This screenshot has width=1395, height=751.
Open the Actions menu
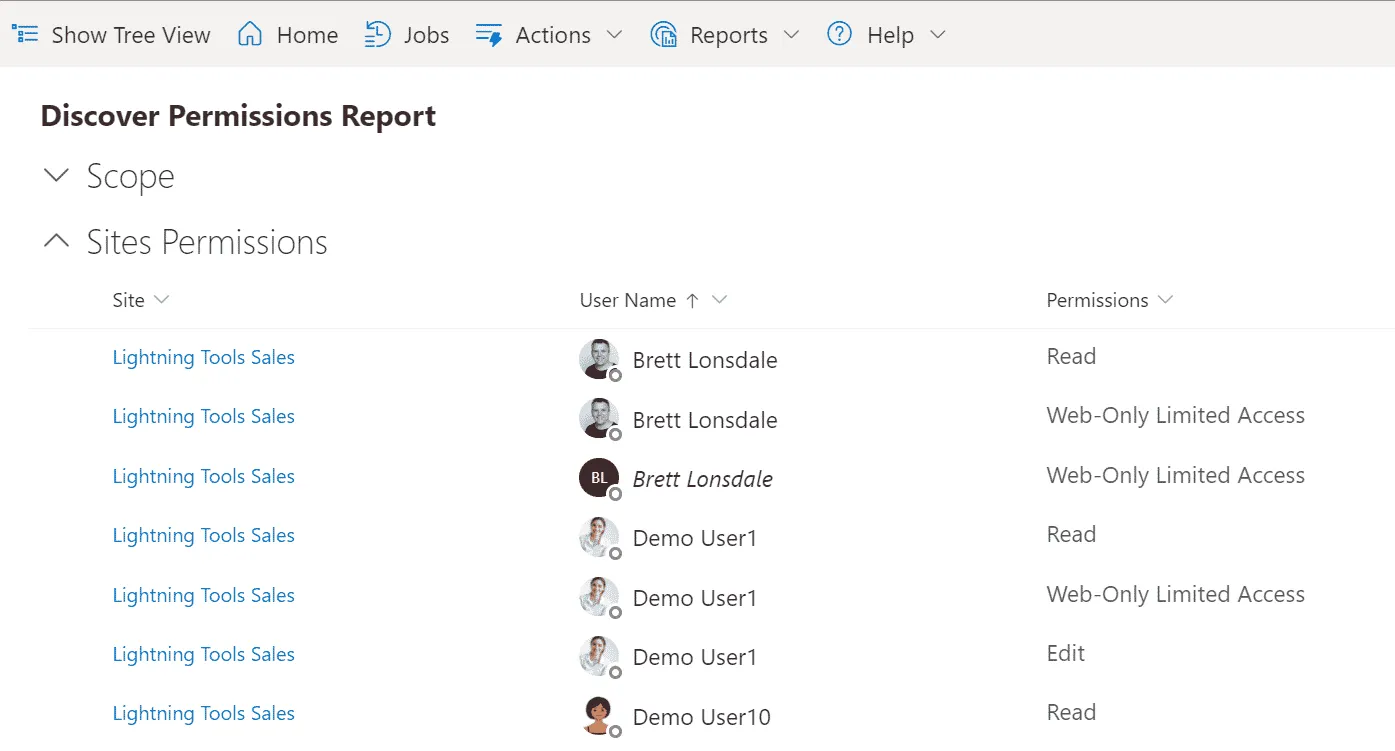(x=551, y=34)
